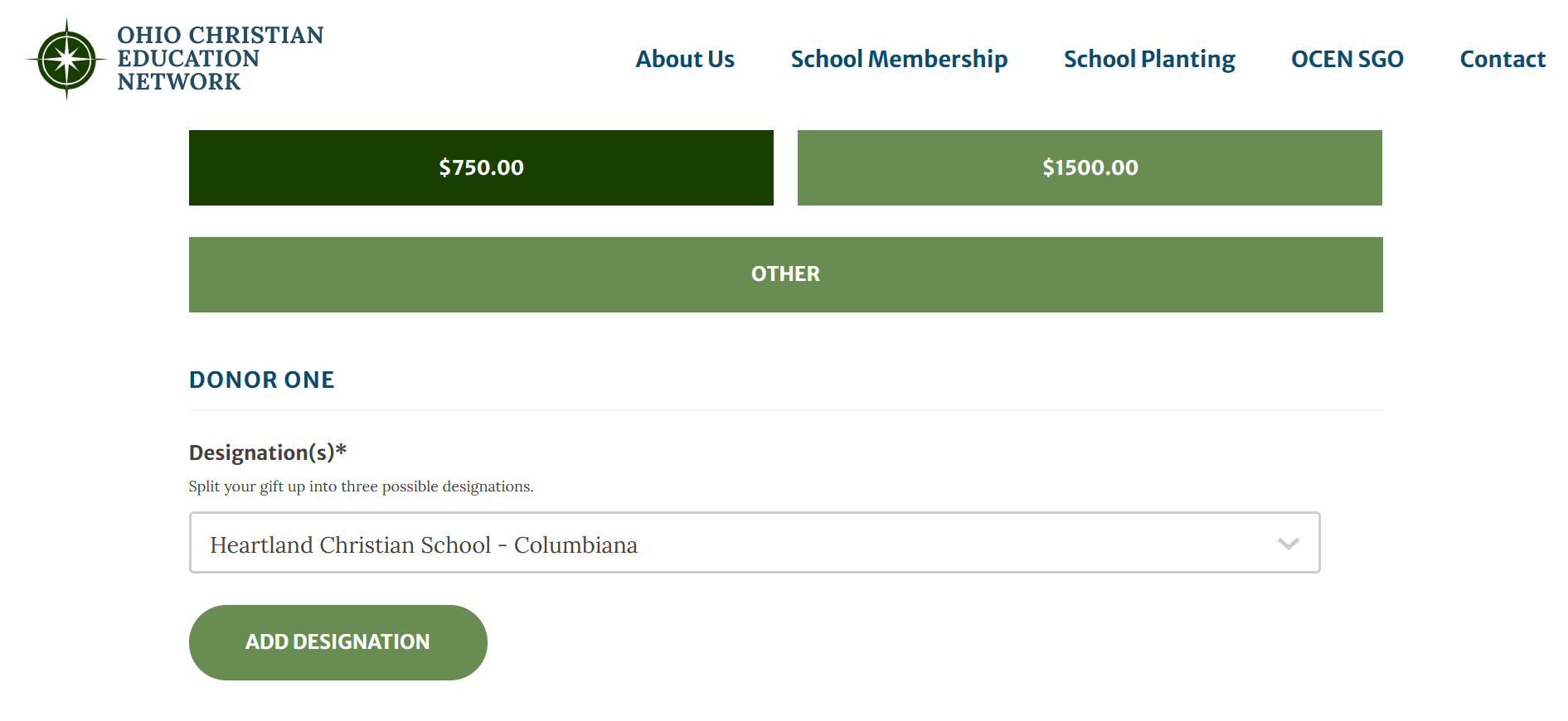Click the compass star logo icon

(x=66, y=60)
